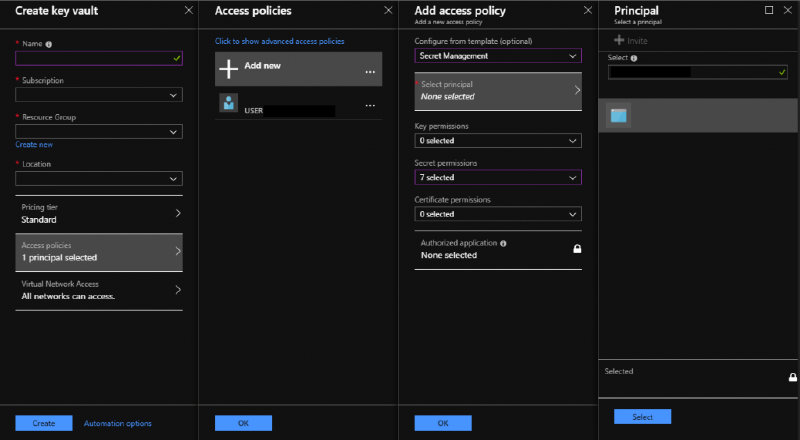Image resolution: width=800 pixels, height=440 pixels.
Task: Click the chevron on Virtual Network Access row
Action: (178, 289)
